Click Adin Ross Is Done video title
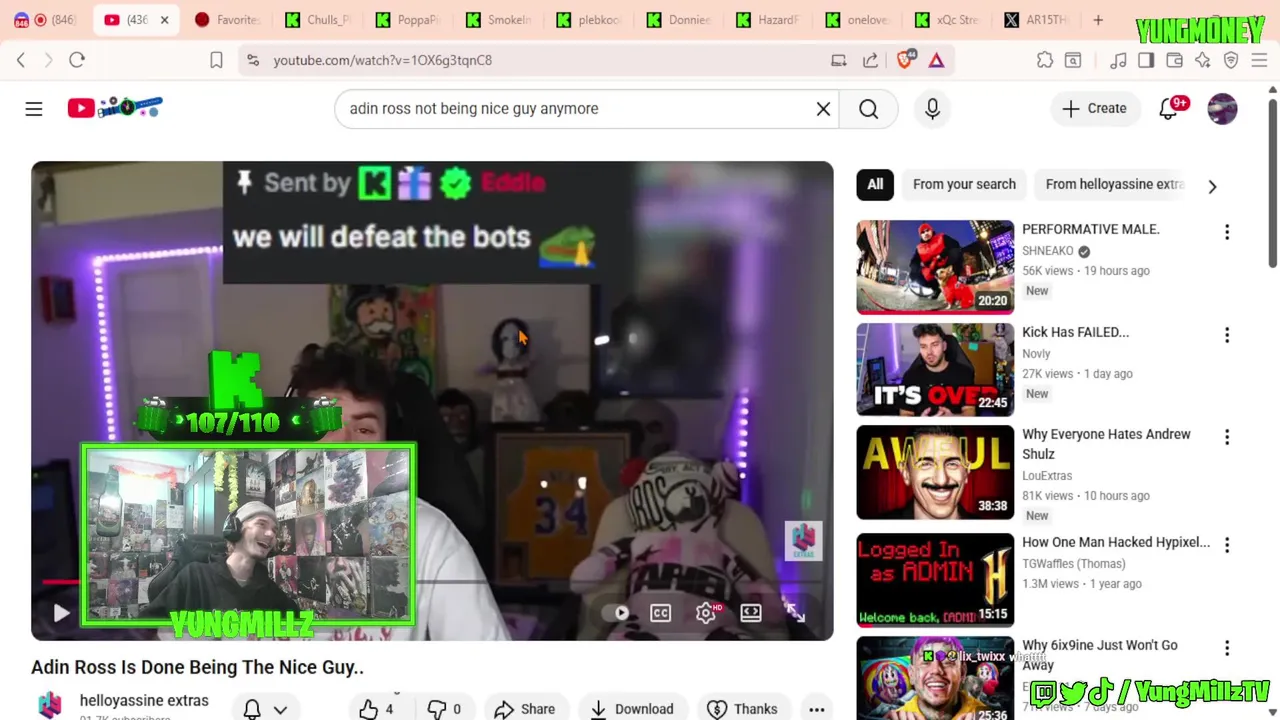The width and height of the screenshot is (1280, 720). 197,667
